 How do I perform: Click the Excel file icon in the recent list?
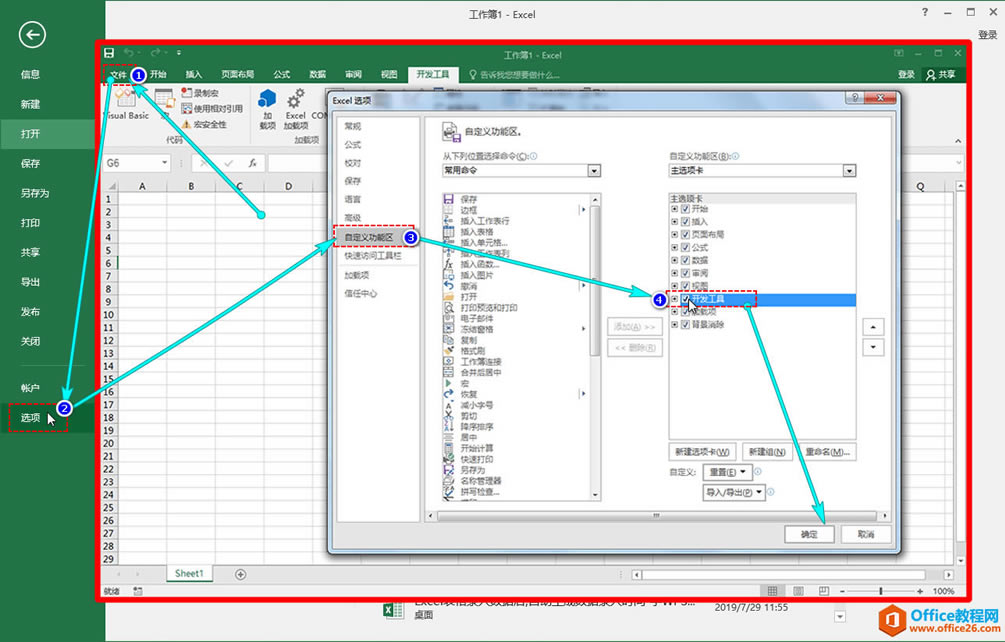393,610
